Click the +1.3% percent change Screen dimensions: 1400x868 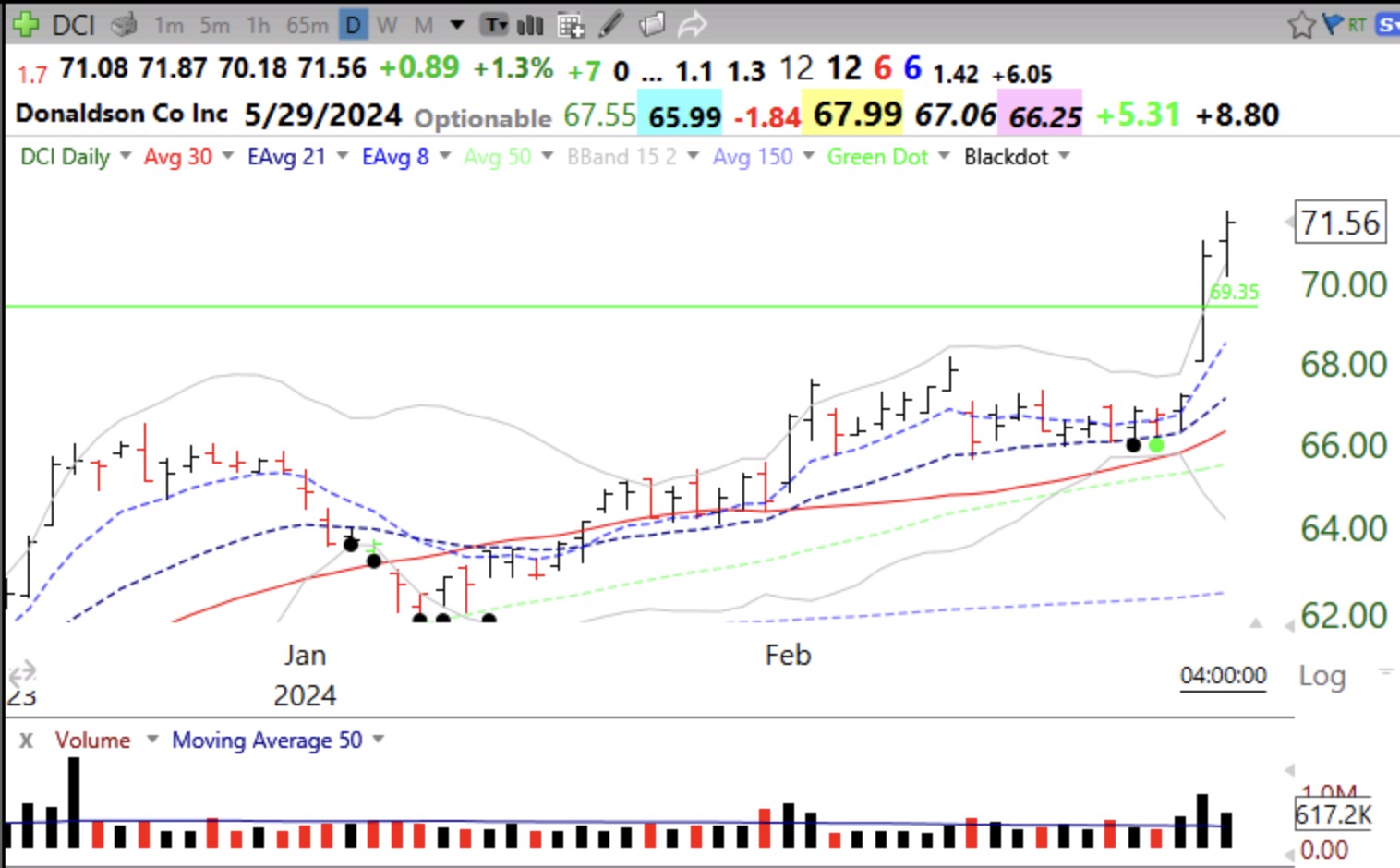(x=513, y=68)
